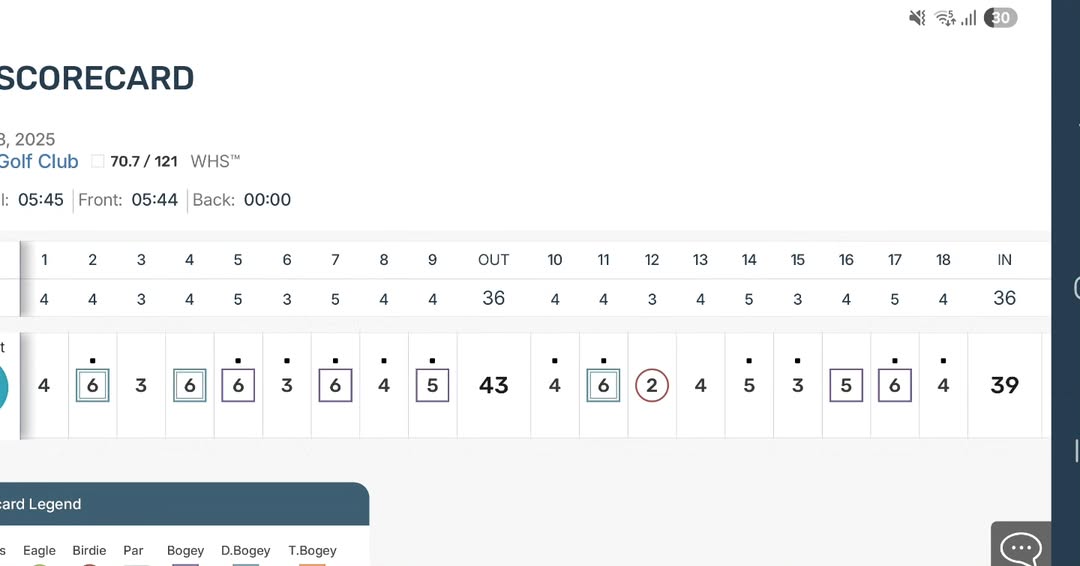The image size is (1080, 566).
Task: Click the hole 18 header number
Action: pos(943,260)
